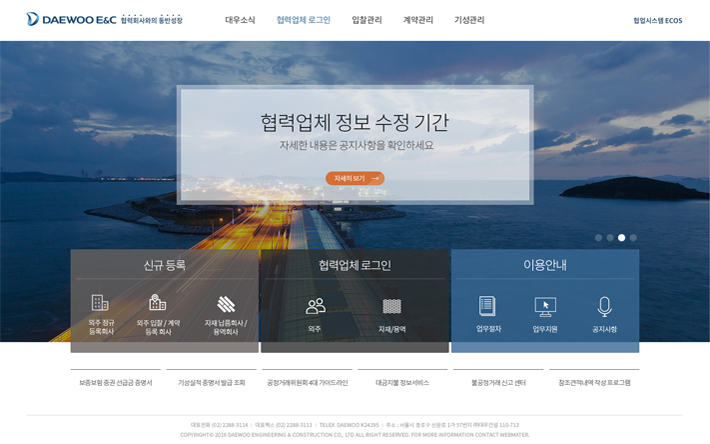The width and height of the screenshot is (710, 444).
Task: Click the 협력업체 정보 수정 기간 banner title
Action: click(355, 123)
